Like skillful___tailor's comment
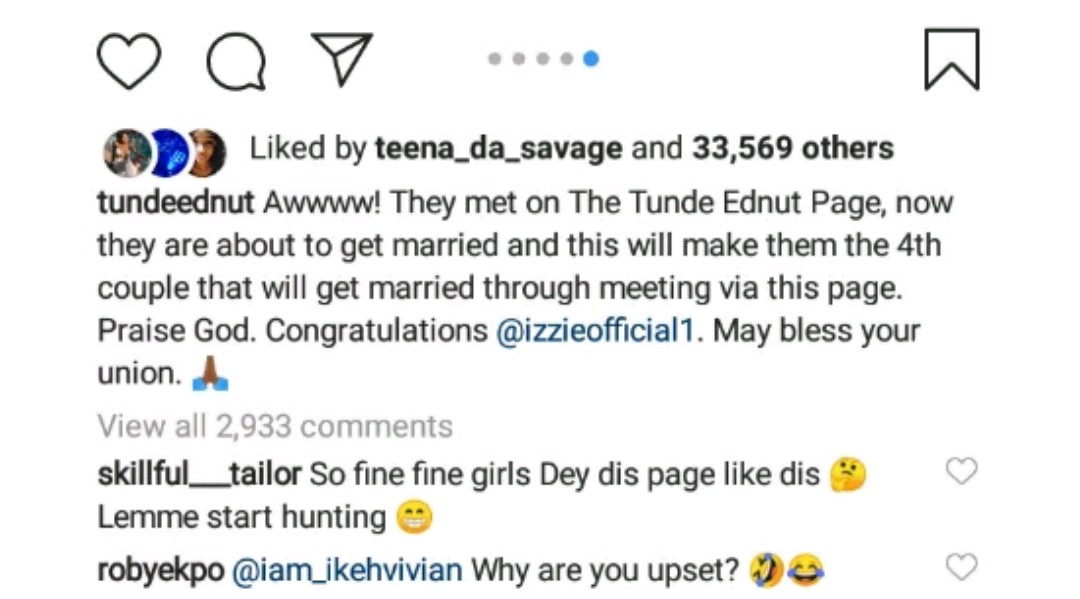Screen dimensions: 1080x599 (x=961, y=471)
